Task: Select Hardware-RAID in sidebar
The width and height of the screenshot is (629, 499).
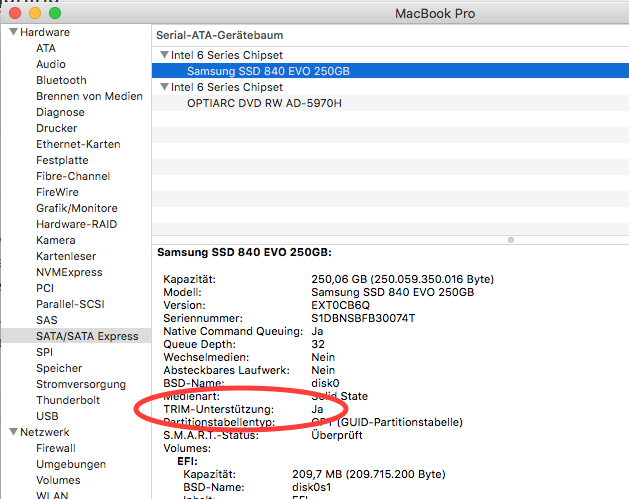Action: (76, 224)
